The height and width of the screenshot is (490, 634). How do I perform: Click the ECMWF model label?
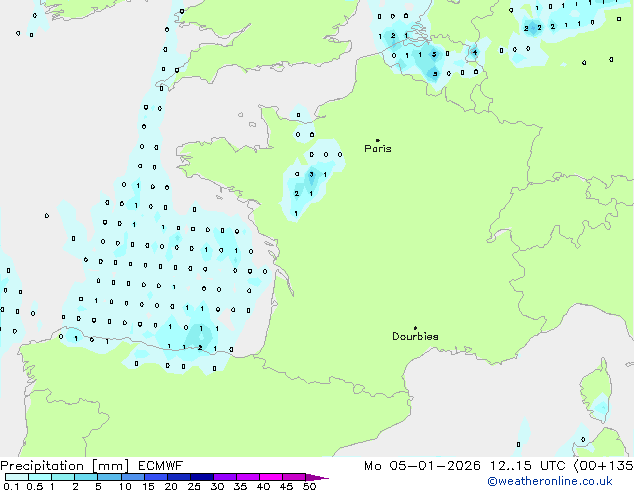tap(161, 466)
